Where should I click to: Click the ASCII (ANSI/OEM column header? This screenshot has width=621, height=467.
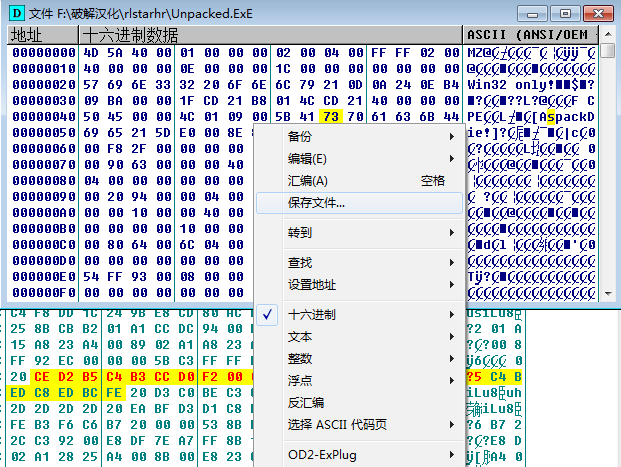click(530, 35)
